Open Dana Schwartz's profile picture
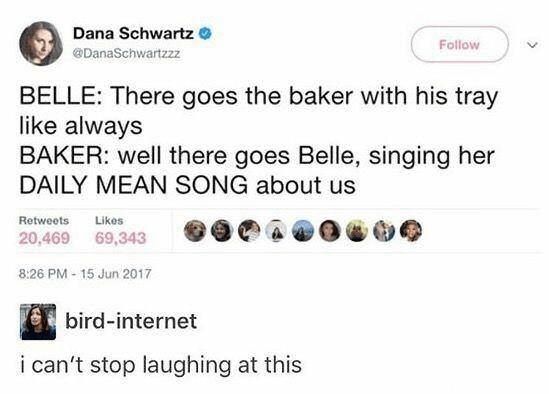Viewport: 549px width, 394px height. tap(41, 44)
